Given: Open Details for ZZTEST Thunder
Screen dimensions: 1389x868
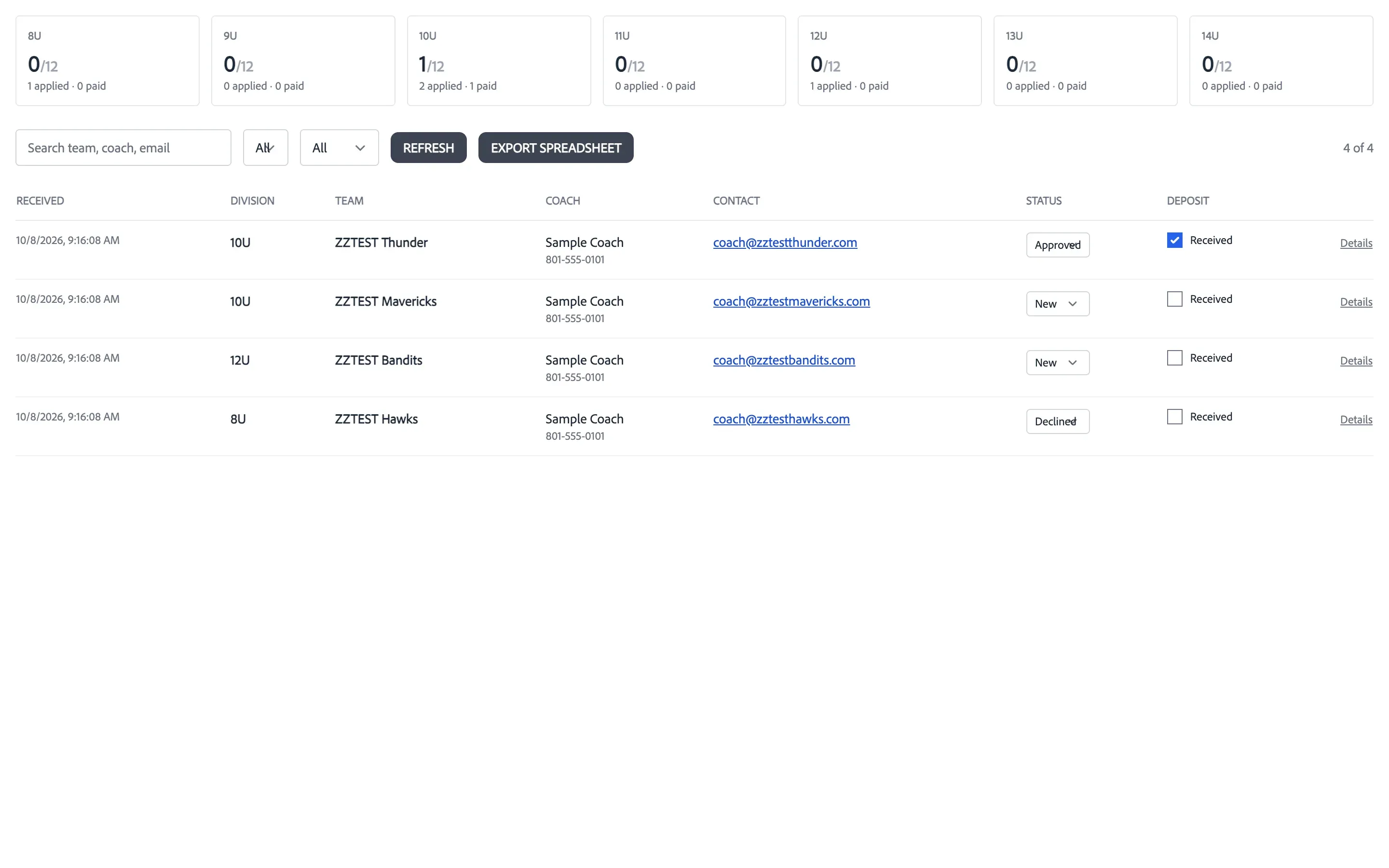Looking at the screenshot, I should pos(1356,244).
